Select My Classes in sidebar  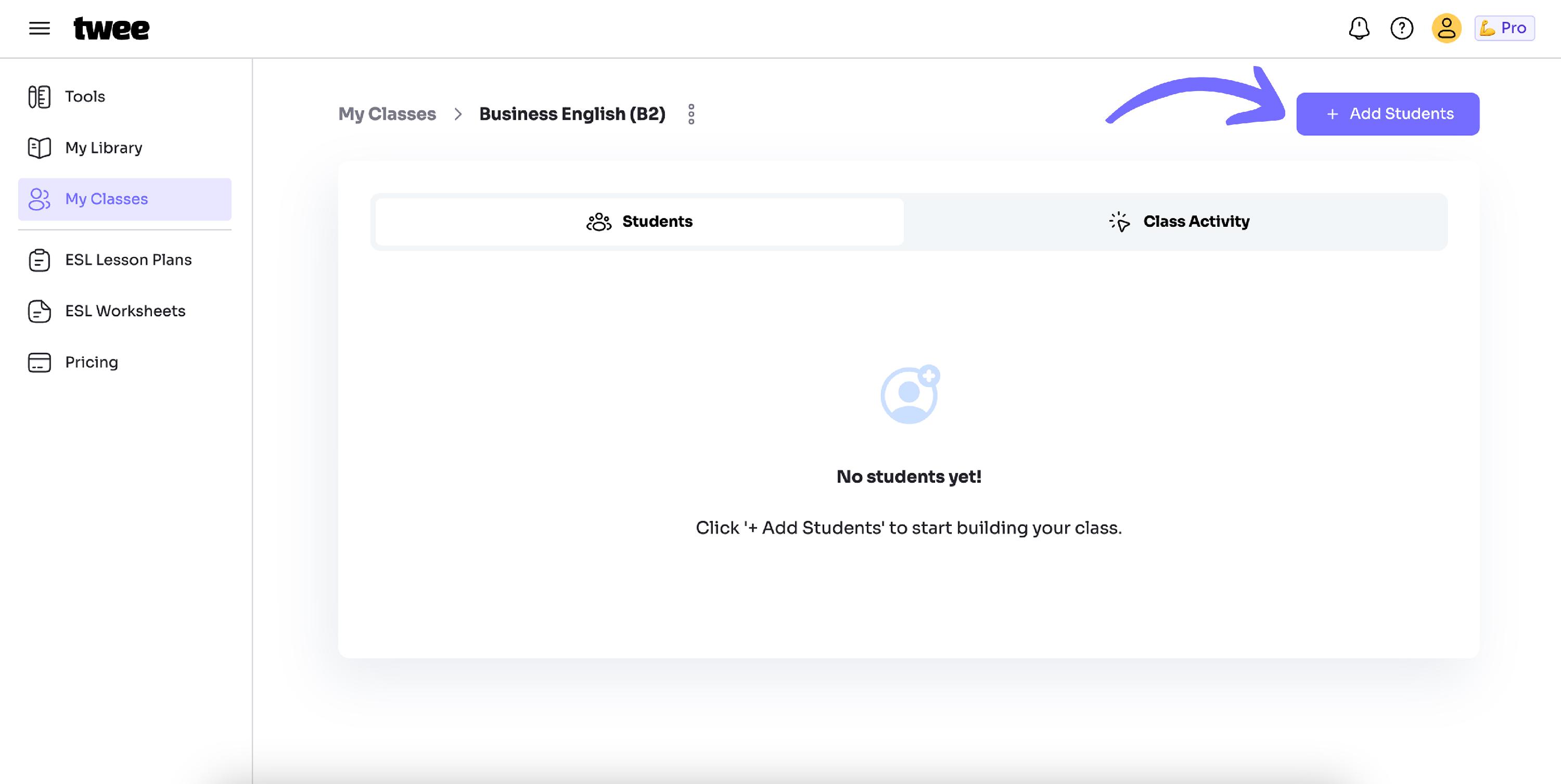[x=125, y=199]
